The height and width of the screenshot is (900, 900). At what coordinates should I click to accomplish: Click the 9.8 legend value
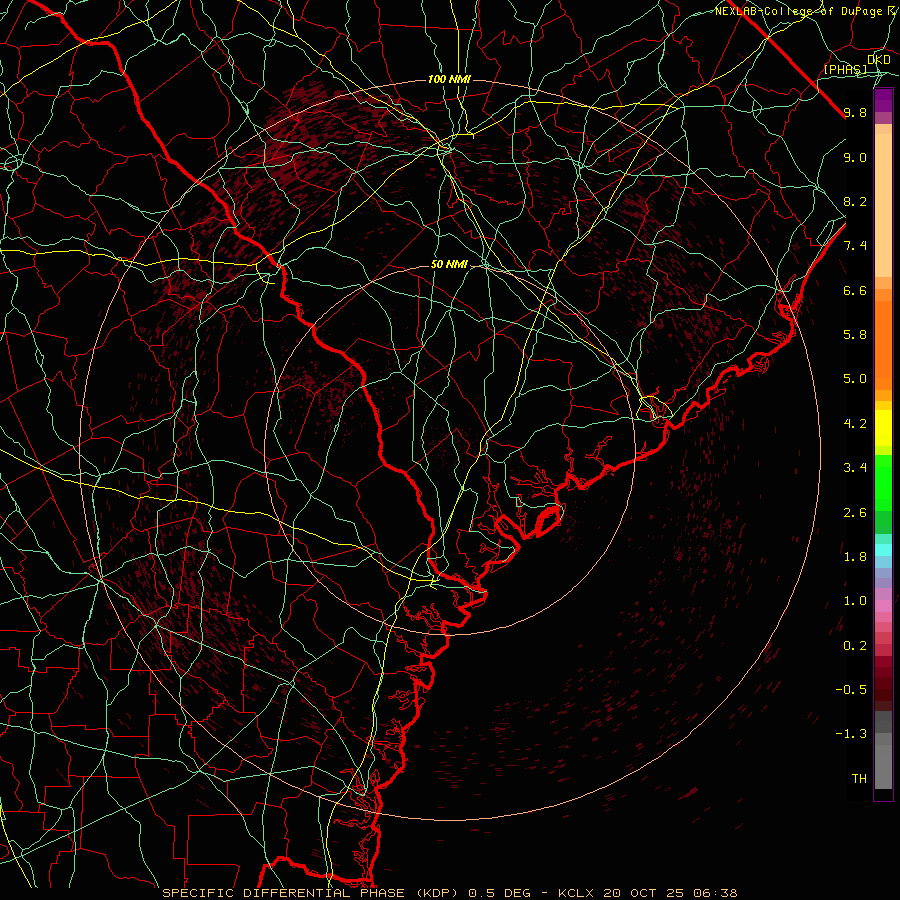coord(855,112)
